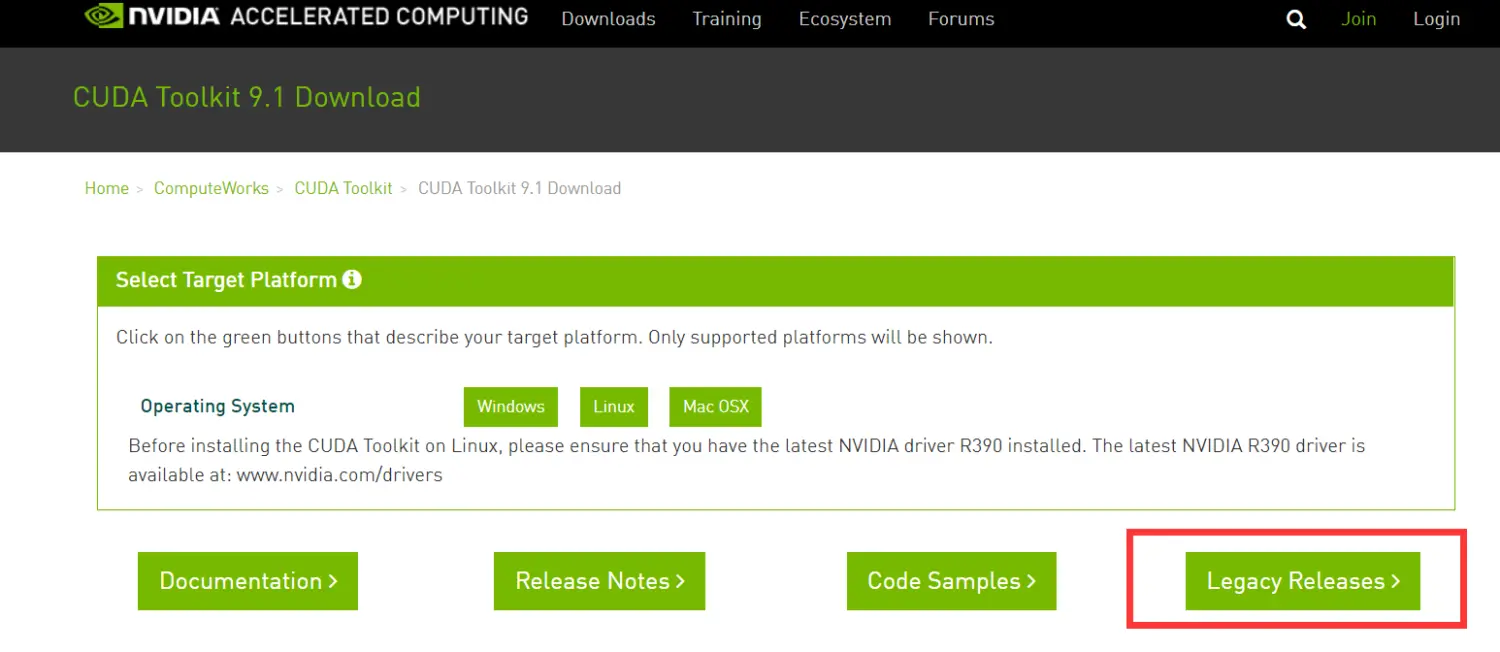
Task: Open Legacy Releases
Action: pyautogui.click(x=1303, y=581)
